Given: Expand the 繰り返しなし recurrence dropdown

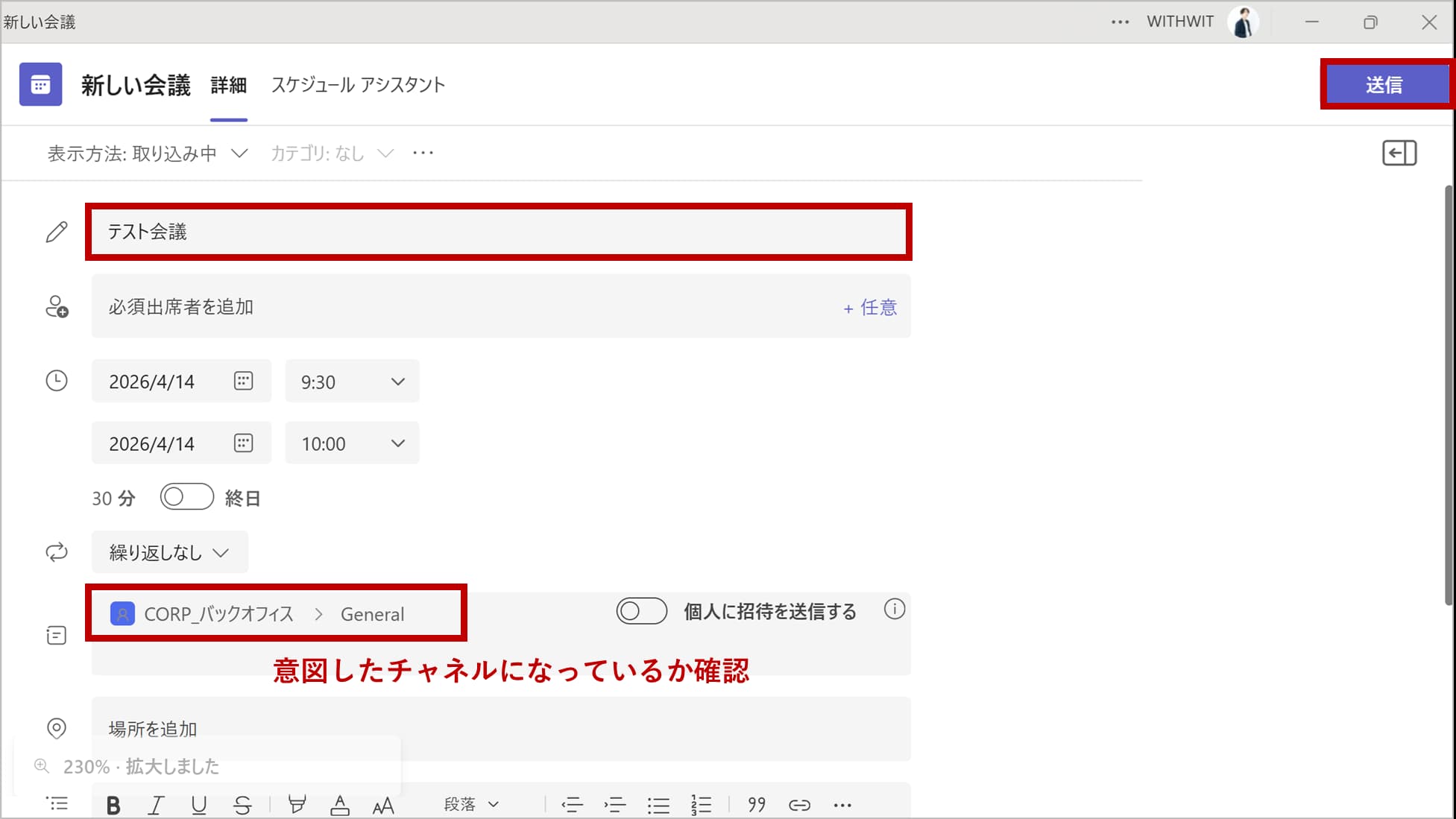Looking at the screenshot, I should click(x=169, y=552).
